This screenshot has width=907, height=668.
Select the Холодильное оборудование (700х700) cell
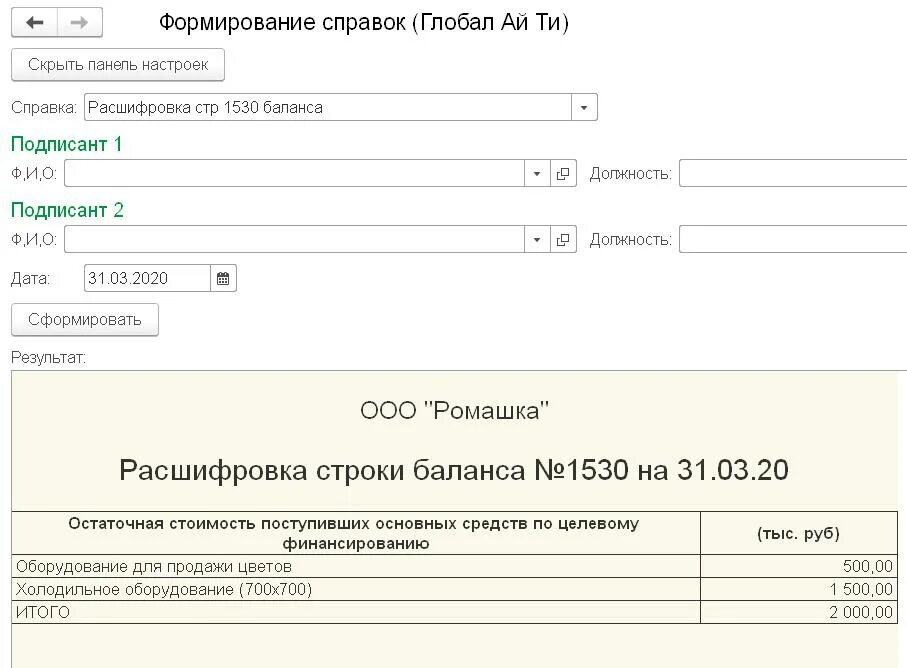(356, 589)
